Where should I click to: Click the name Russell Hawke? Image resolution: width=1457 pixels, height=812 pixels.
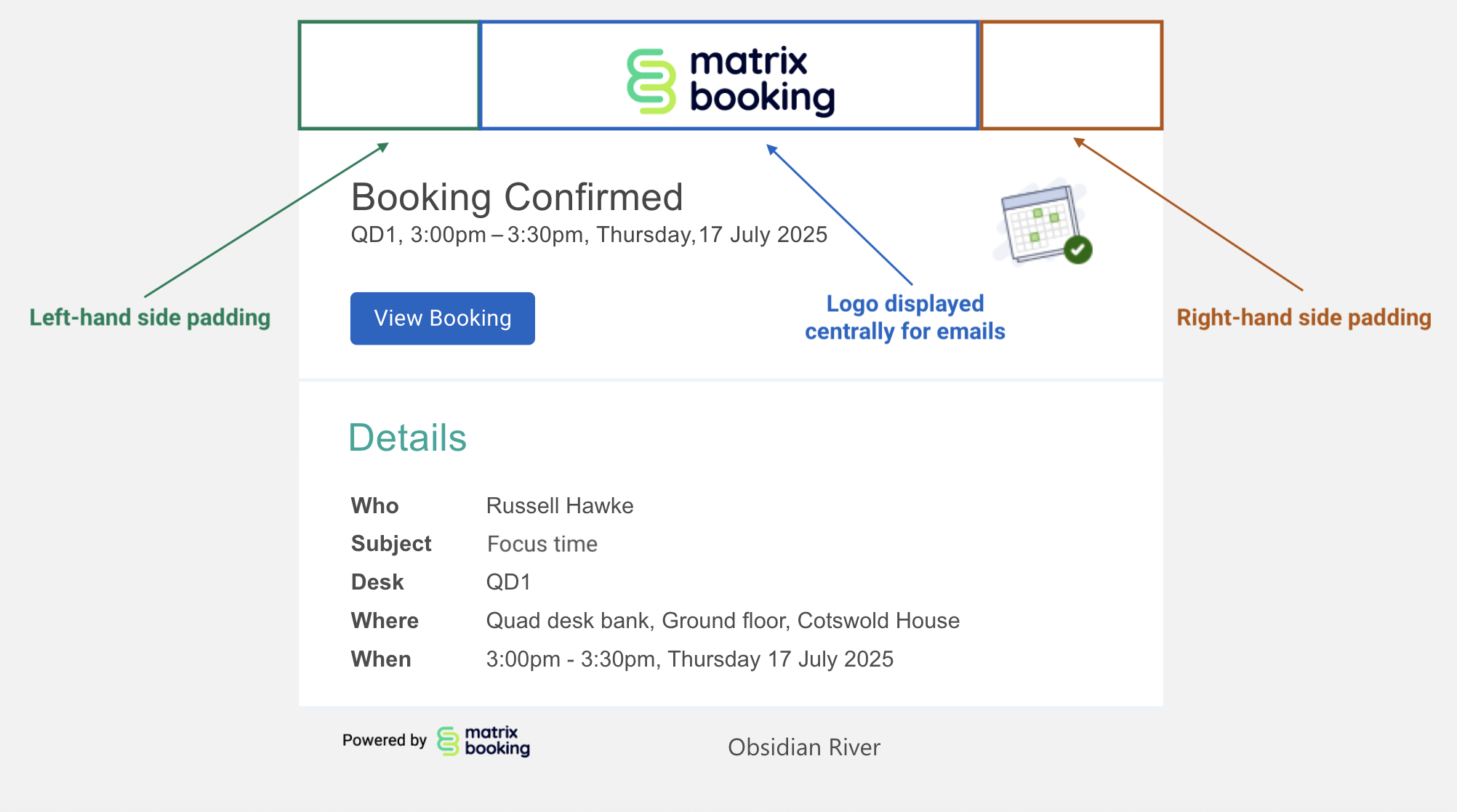pyautogui.click(x=560, y=506)
